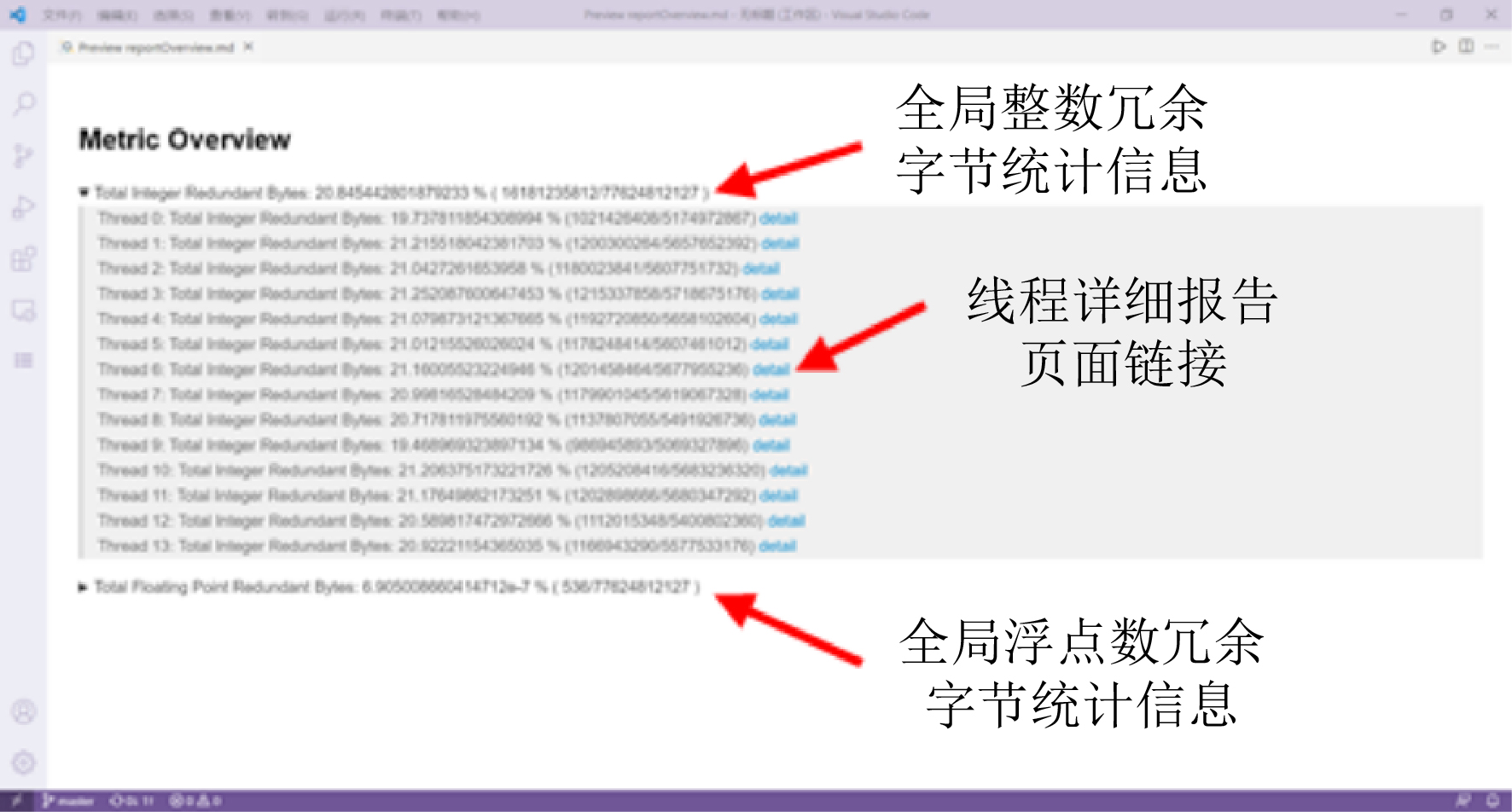Open the detail link for Thread 0
This screenshot has width=1512, height=812.
778,218
